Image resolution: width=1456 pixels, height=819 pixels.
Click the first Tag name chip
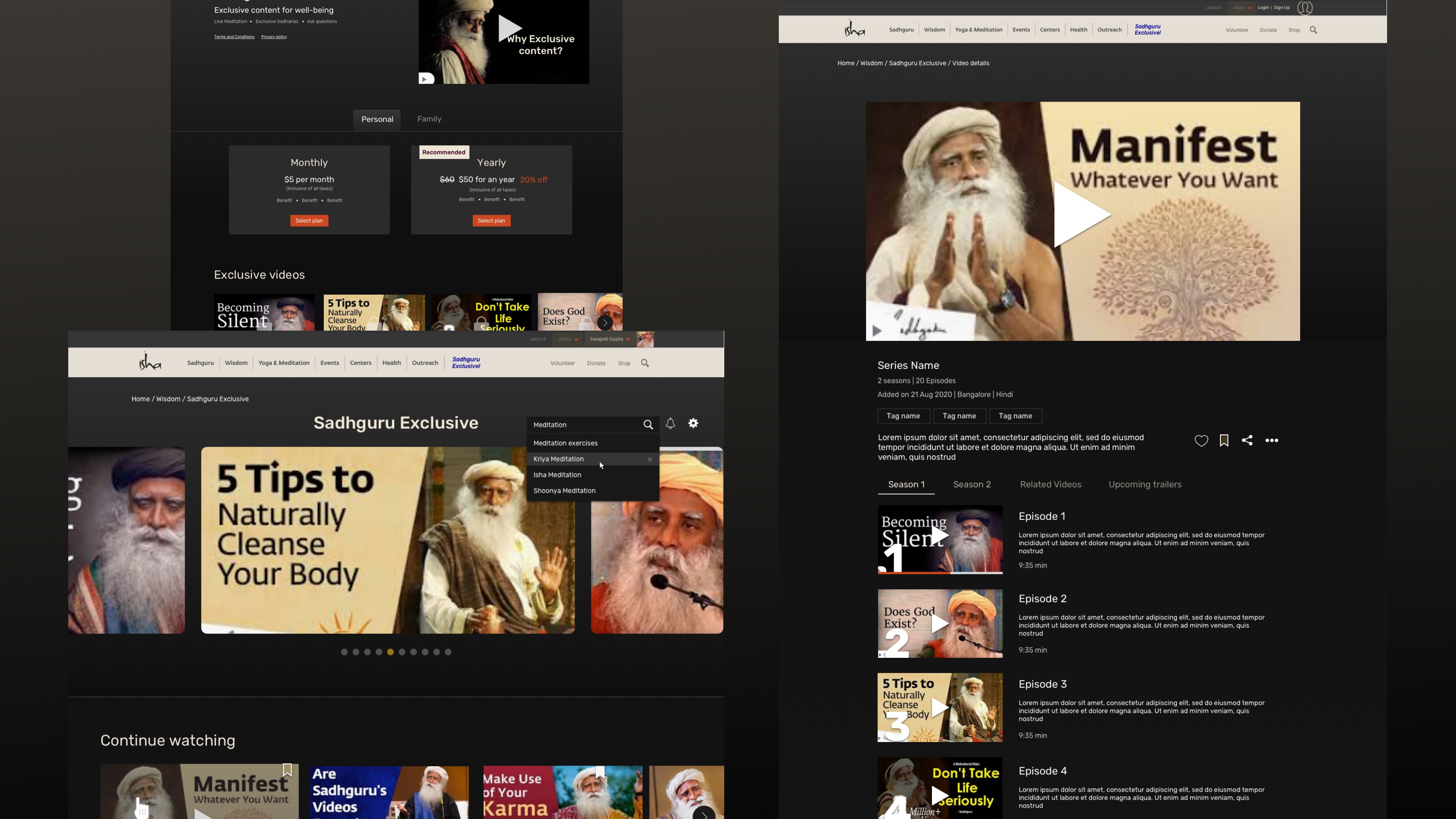coord(903,416)
